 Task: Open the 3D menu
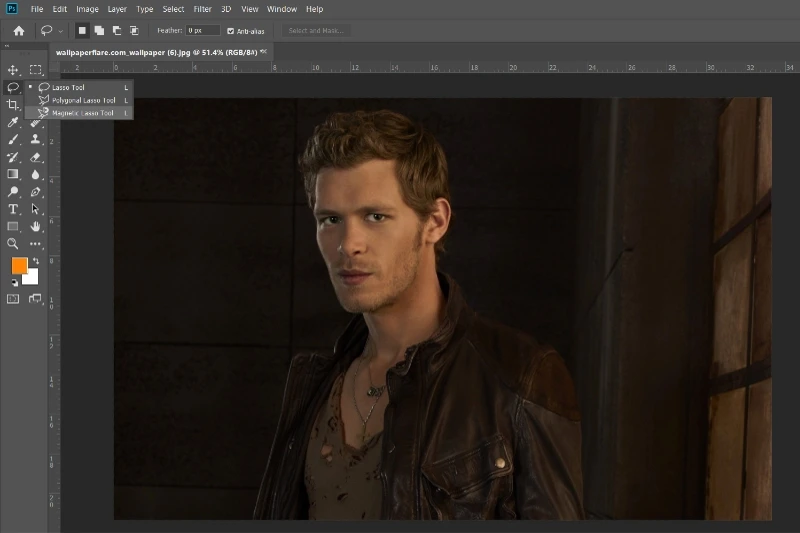tap(226, 9)
